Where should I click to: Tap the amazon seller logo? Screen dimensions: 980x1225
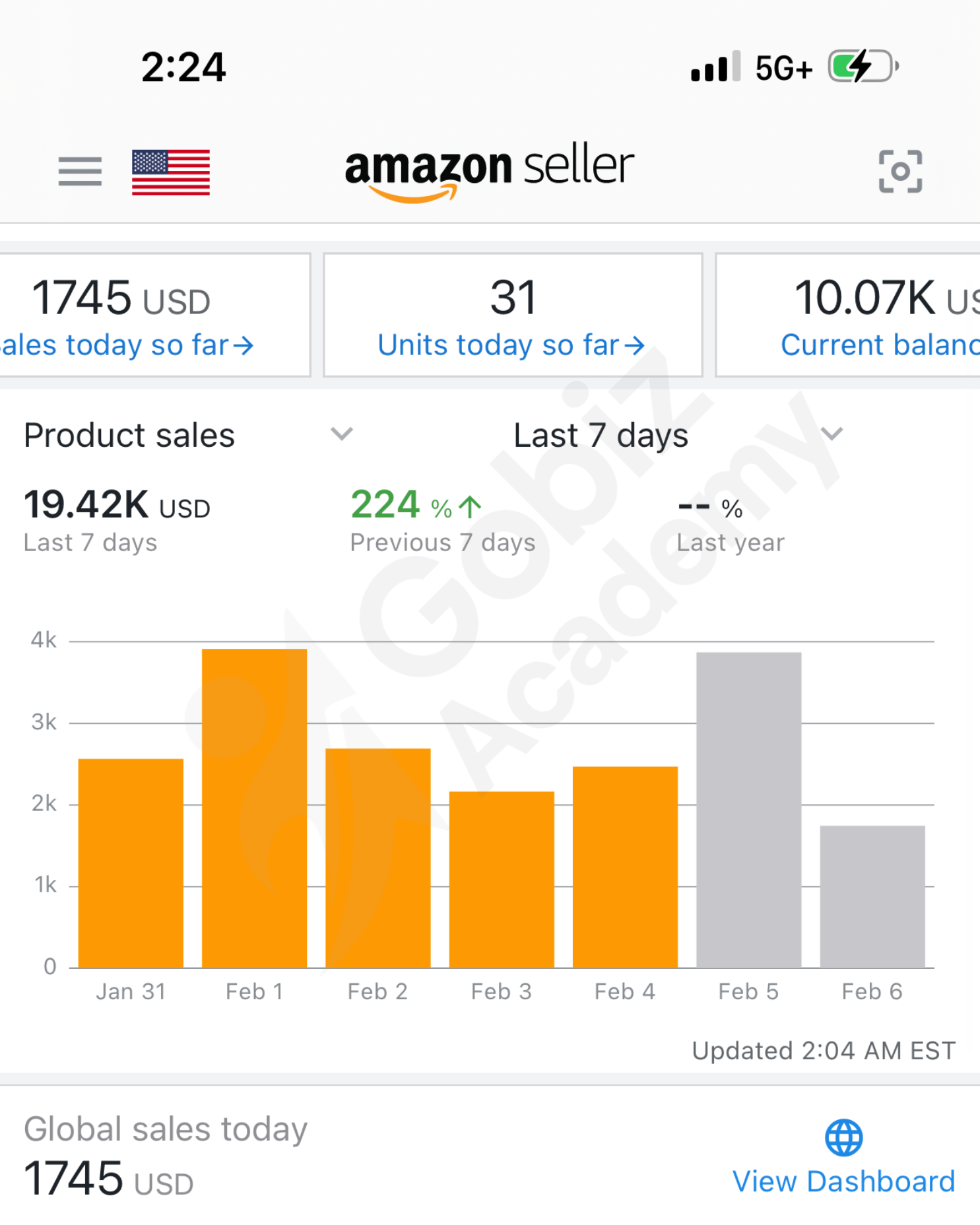[x=489, y=170]
